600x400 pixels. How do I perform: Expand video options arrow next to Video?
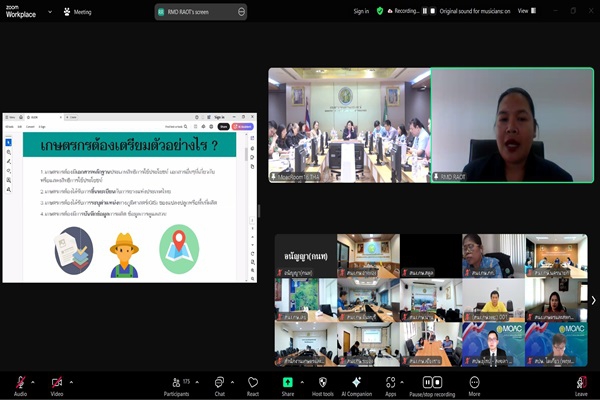point(72,382)
